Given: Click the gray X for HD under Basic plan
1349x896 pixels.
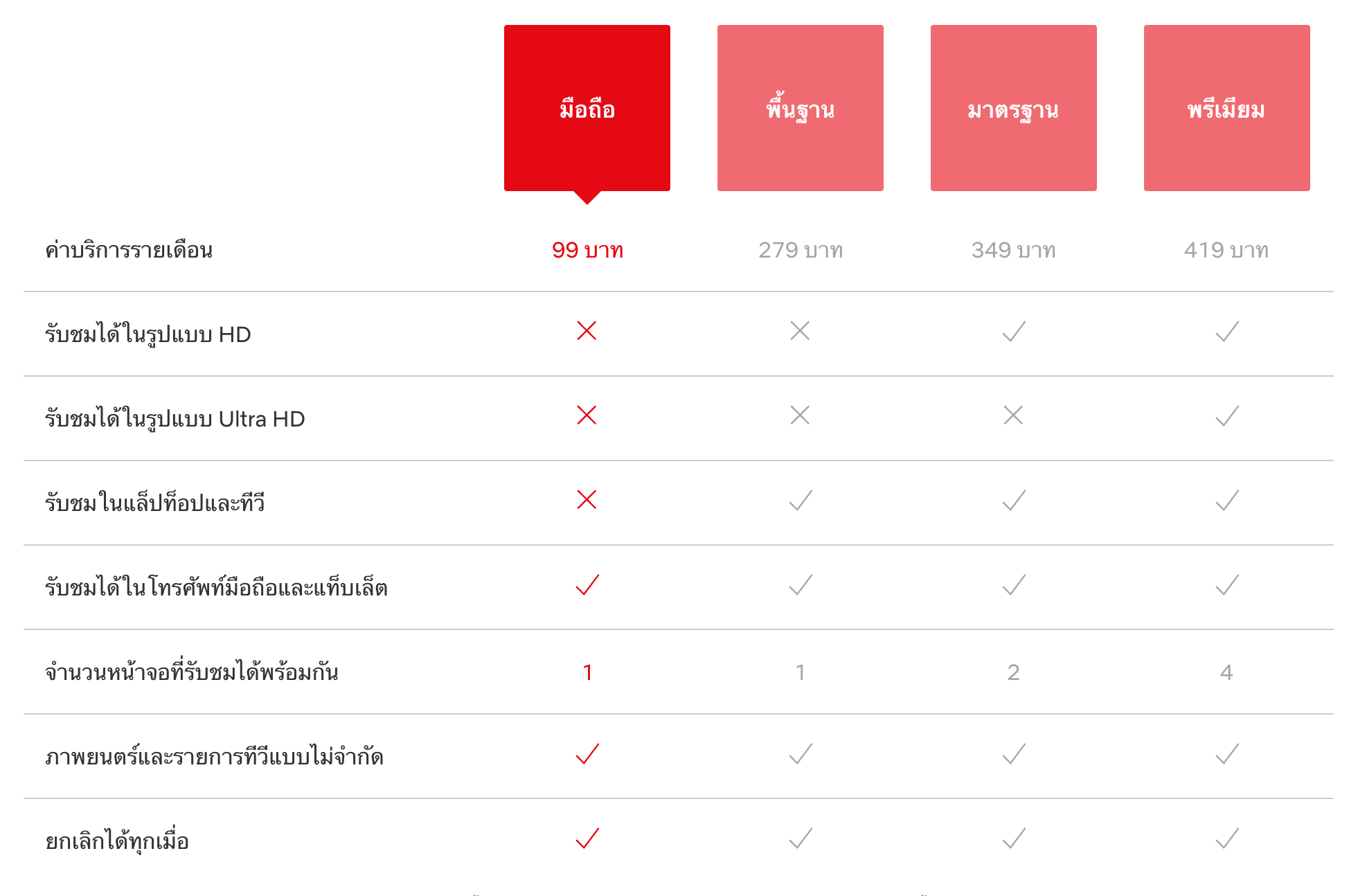Looking at the screenshot, I should tap(800, 331).
